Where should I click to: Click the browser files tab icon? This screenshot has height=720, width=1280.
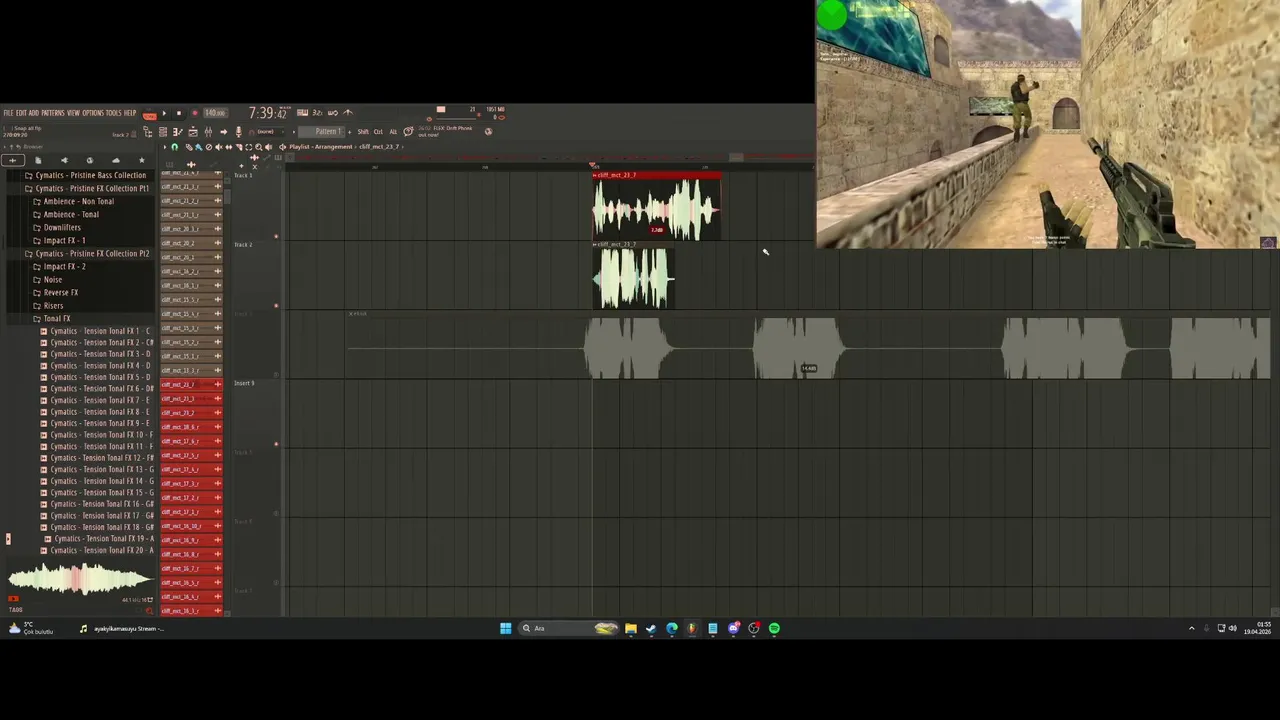pyautogui.click(x=38, y=160)
